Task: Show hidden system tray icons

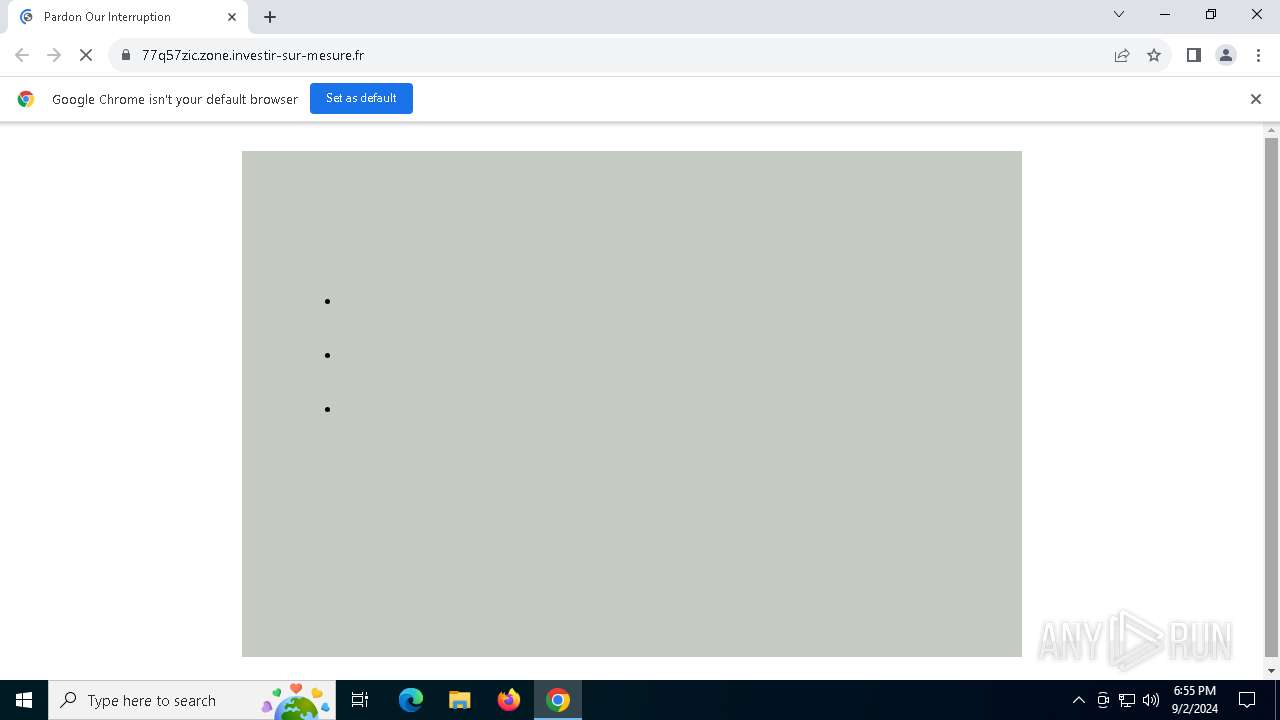Action: tap(1078, 700)
